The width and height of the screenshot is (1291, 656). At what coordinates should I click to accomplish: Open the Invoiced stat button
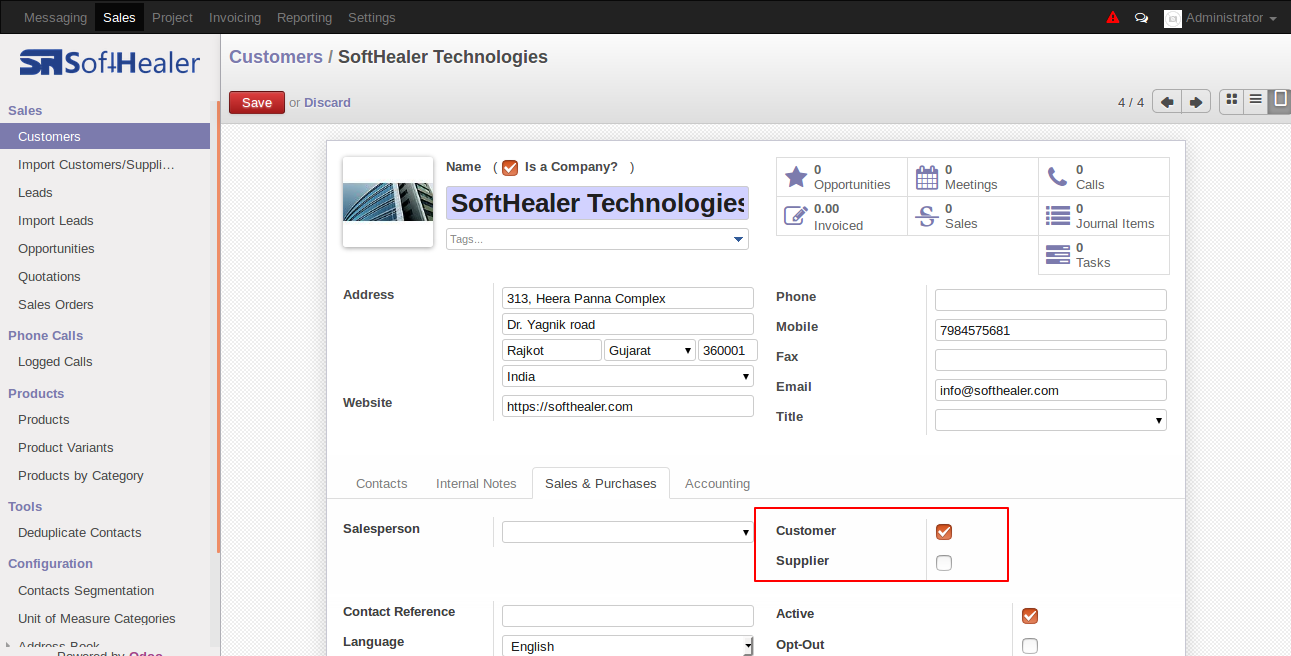(x=842, y=216)
